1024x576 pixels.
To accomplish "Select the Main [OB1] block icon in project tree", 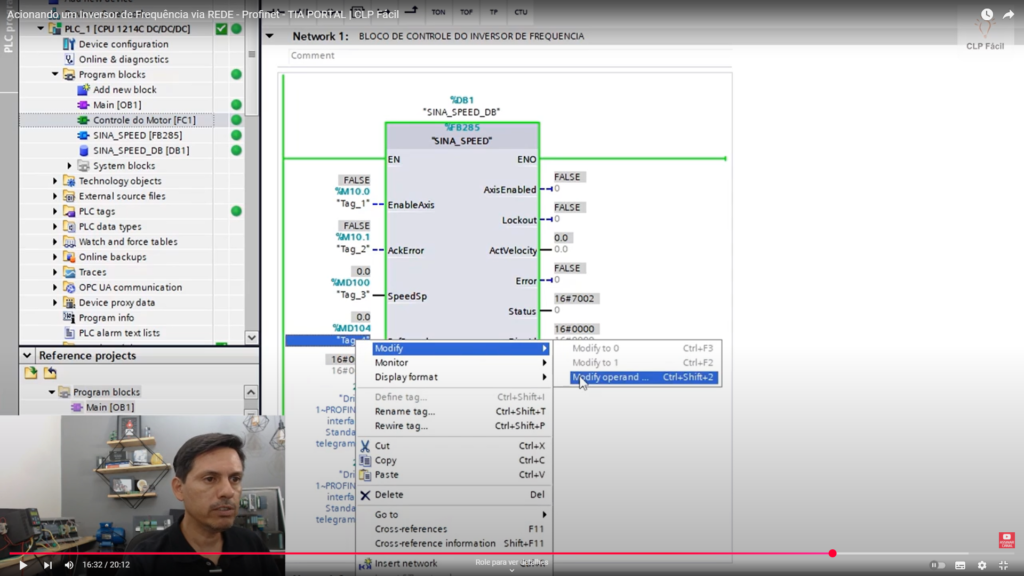I will (83, 104).
